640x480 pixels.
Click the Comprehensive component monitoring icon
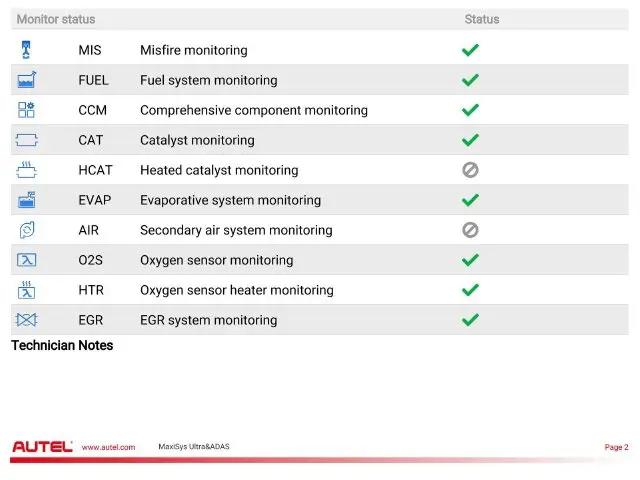tap(27, 110)
